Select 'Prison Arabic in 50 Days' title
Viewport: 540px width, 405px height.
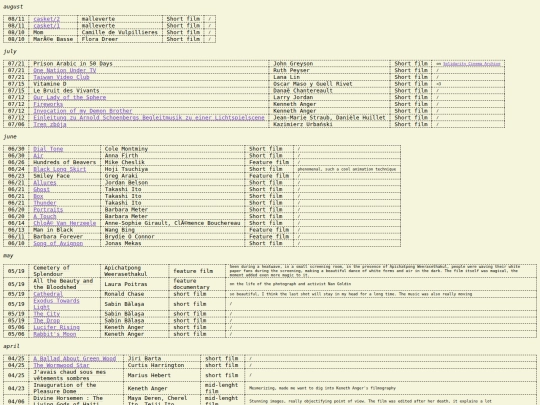point(73,63)
